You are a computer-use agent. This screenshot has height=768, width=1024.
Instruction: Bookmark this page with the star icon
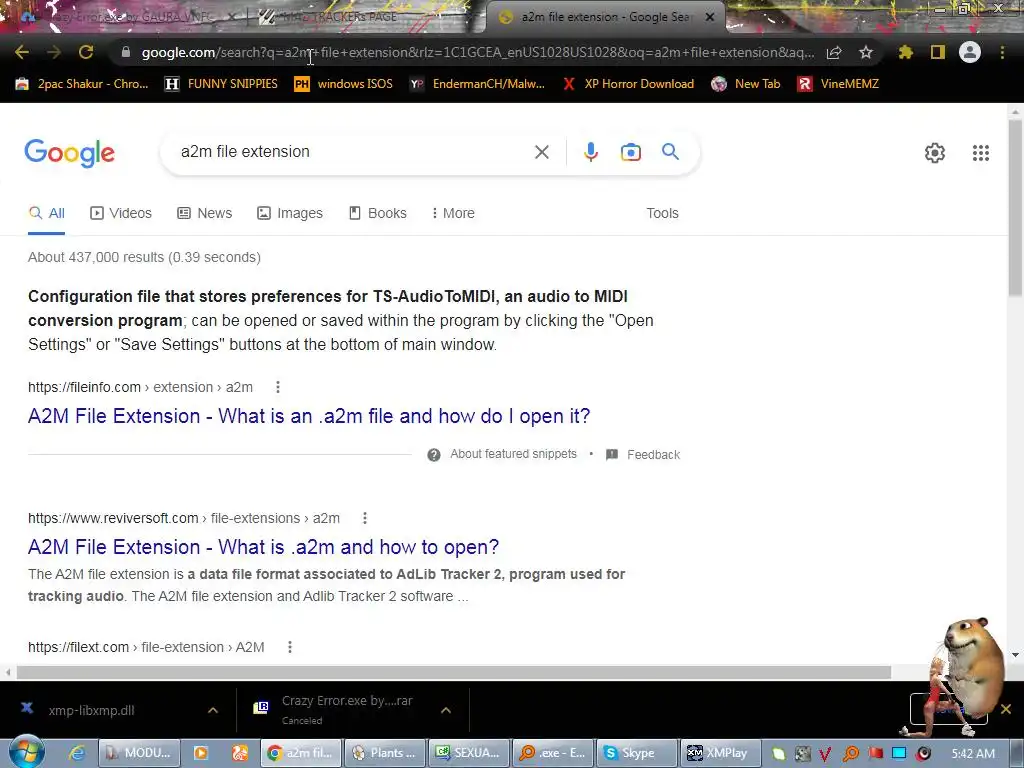click(x=865, y=52)
